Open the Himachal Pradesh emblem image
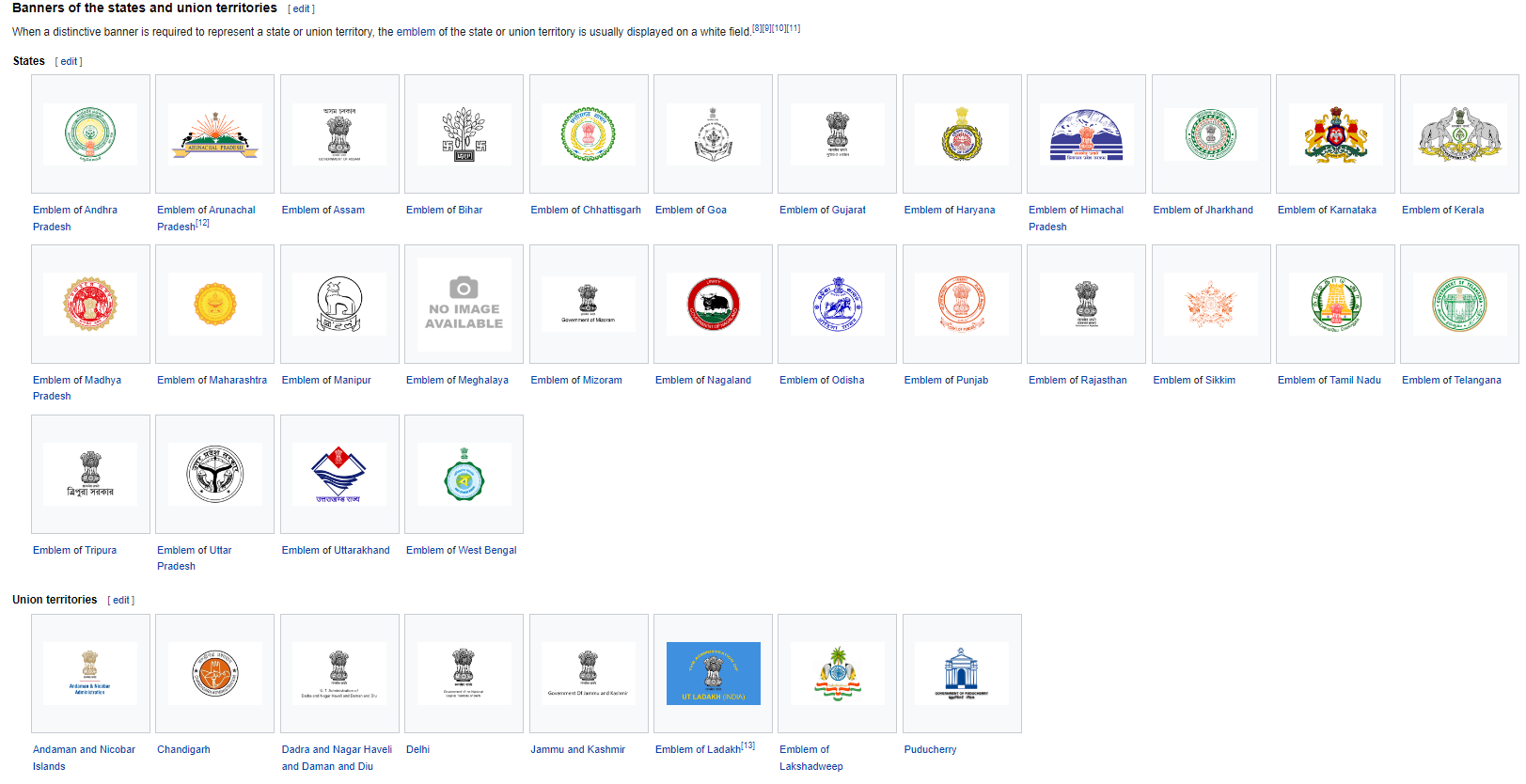1526x784 pixels. (1086, 134)
